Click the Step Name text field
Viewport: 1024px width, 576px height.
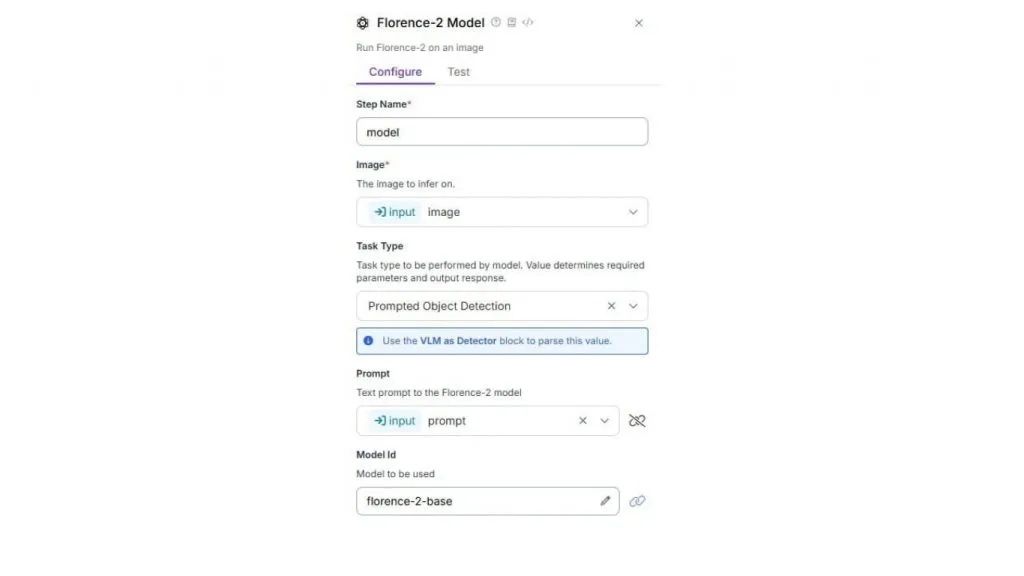coord(502,132)
